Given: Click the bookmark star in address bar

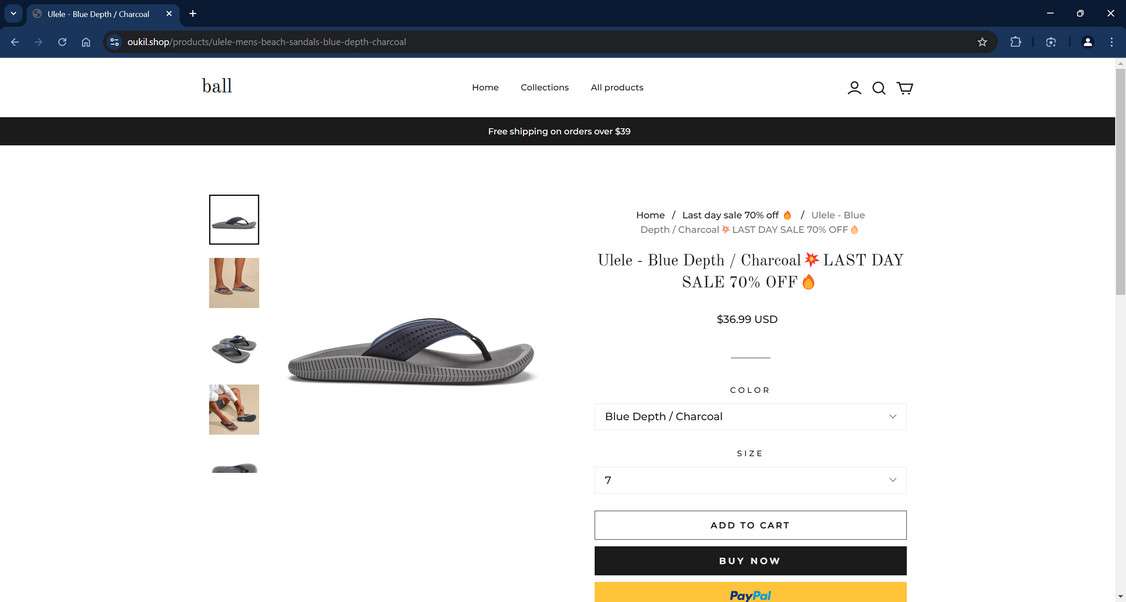Looking at the screenshot, I should pyautogui.click(x=981, y=42).
